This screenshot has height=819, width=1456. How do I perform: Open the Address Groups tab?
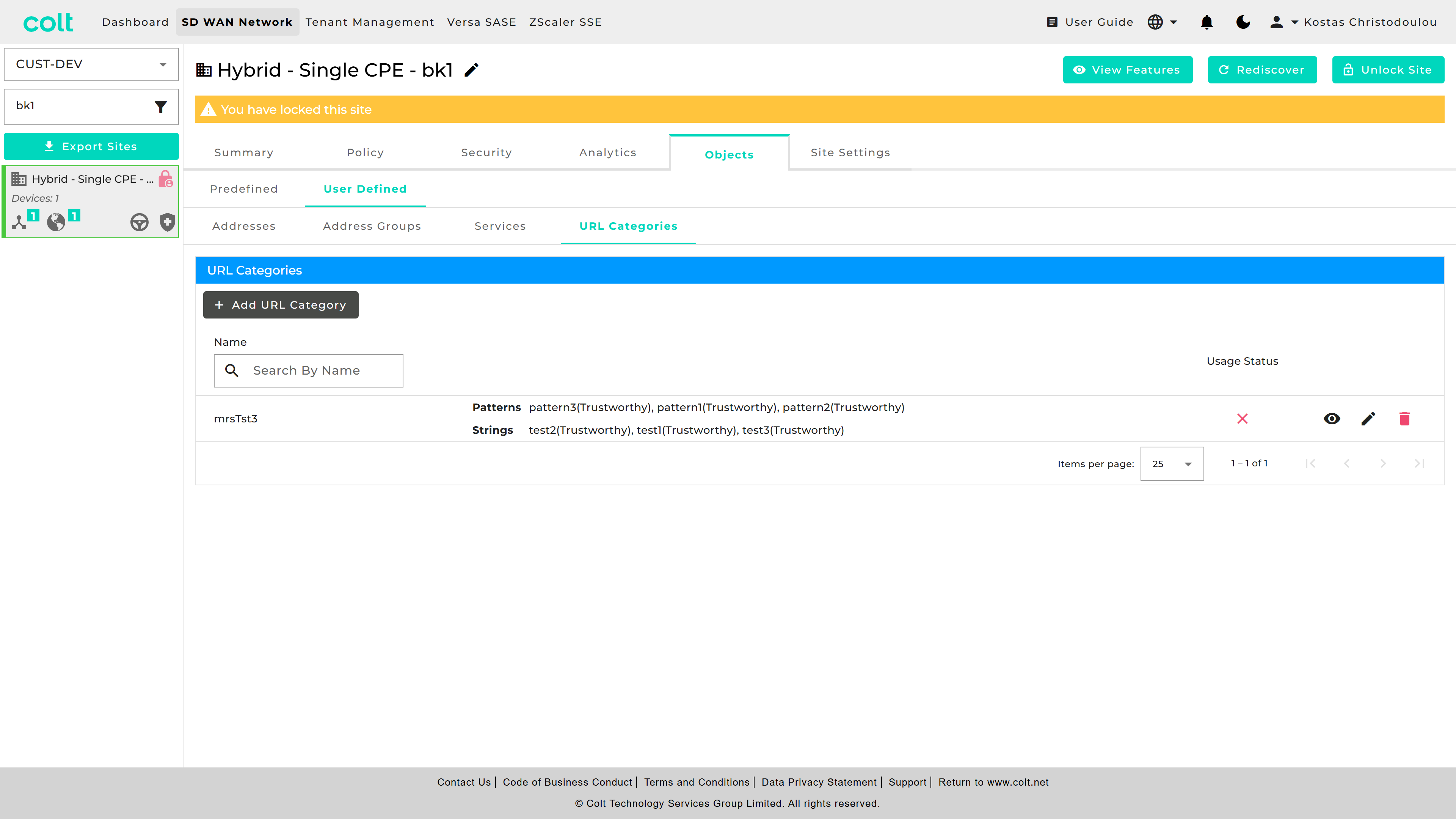tap(372, 226)
